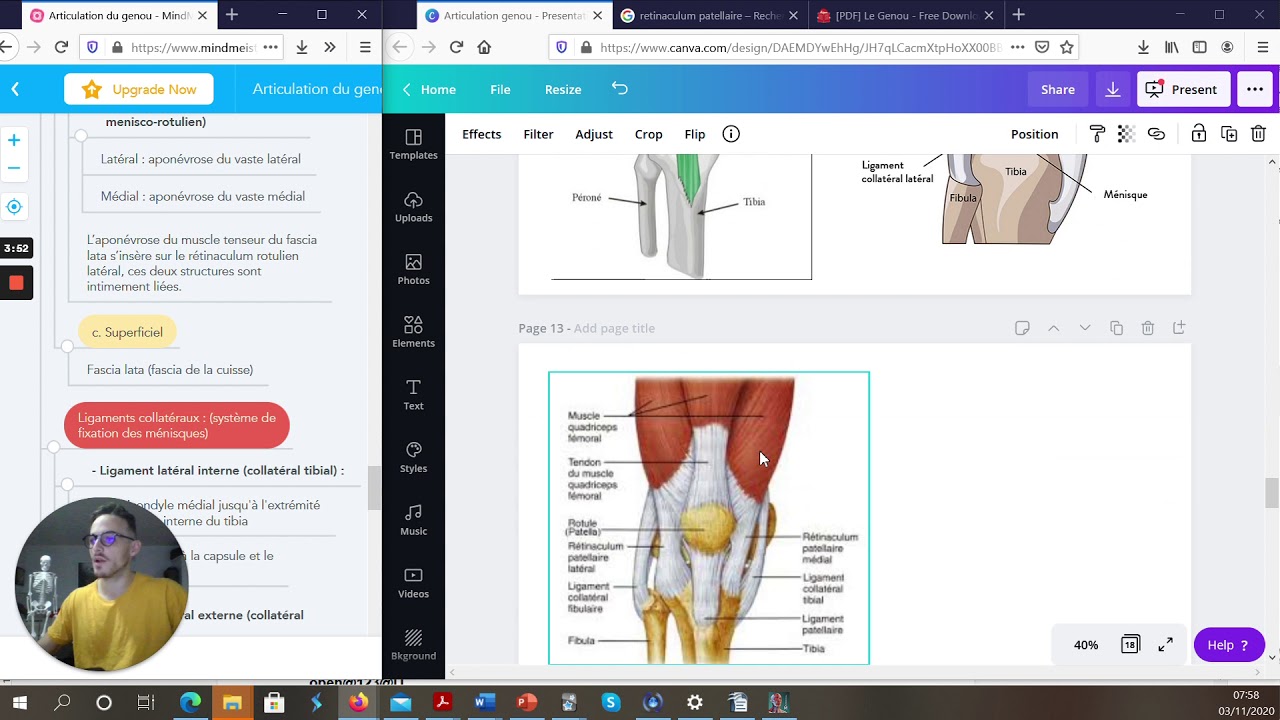Select the Text tool panel

413,395
